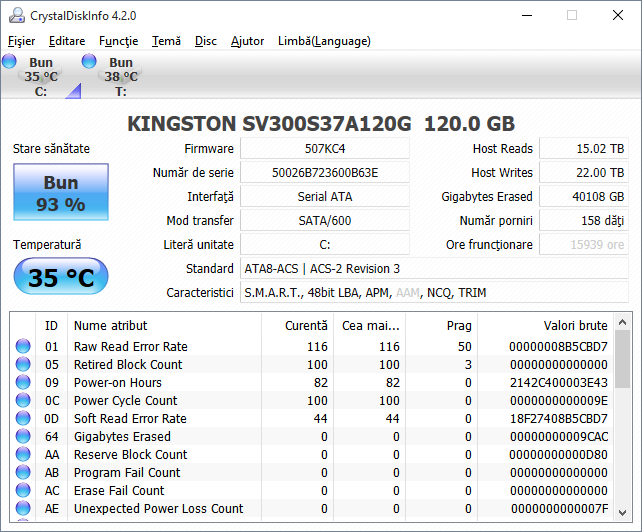642x532 pixels.
Task: Click raw value 2142C400003E43
Action: pyautogui.click(x=558, y=383)
